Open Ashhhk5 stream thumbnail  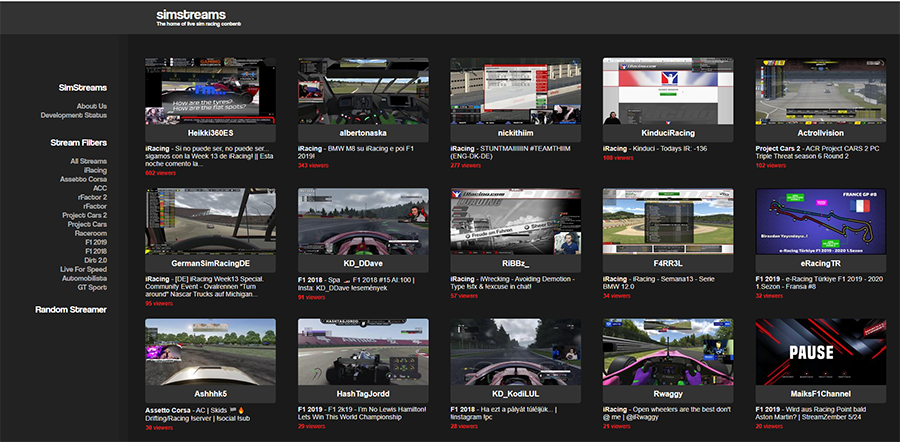[210, 352]
